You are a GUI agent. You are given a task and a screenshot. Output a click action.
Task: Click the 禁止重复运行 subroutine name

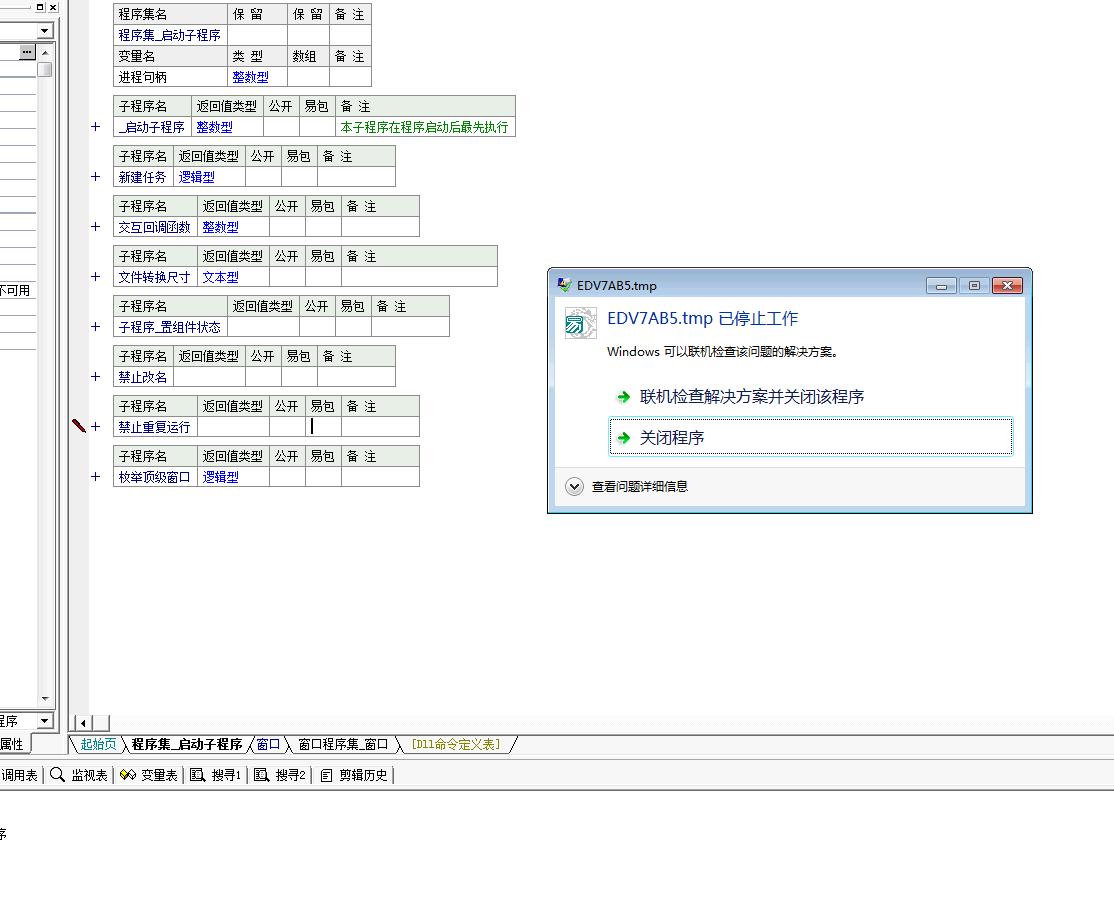point(154,427)
